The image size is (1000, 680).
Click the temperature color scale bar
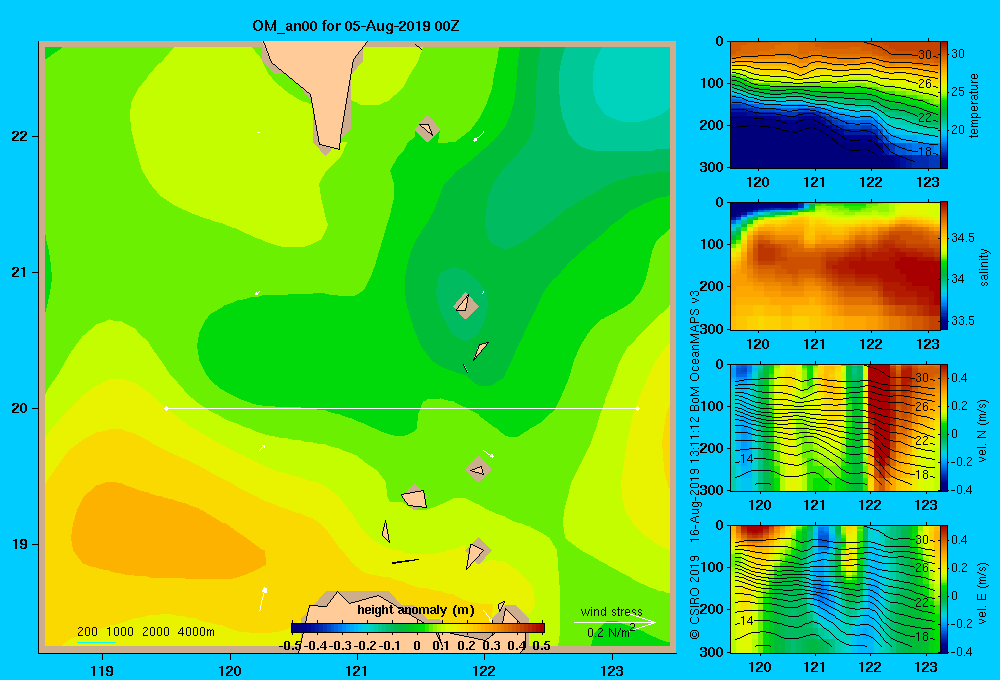(x=944, y=105)
